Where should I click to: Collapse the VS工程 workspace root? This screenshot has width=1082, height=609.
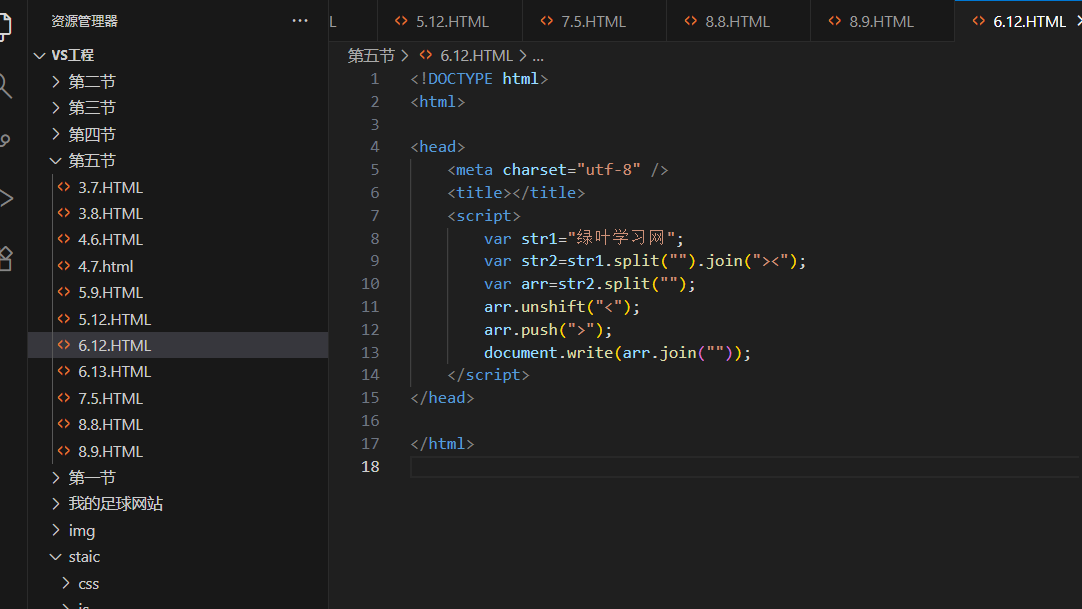pos(39,55)
